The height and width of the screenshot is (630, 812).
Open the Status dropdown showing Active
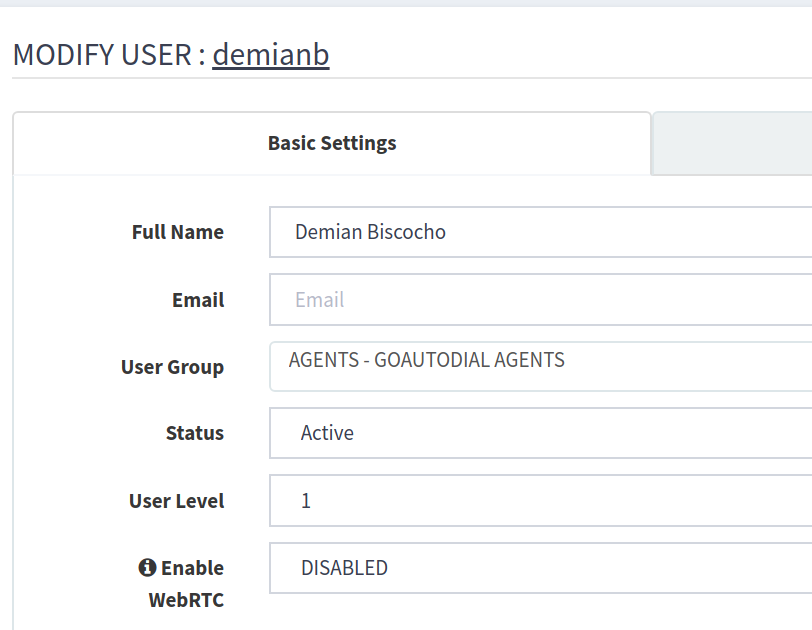pyautogui.click(x=541, y=433)
